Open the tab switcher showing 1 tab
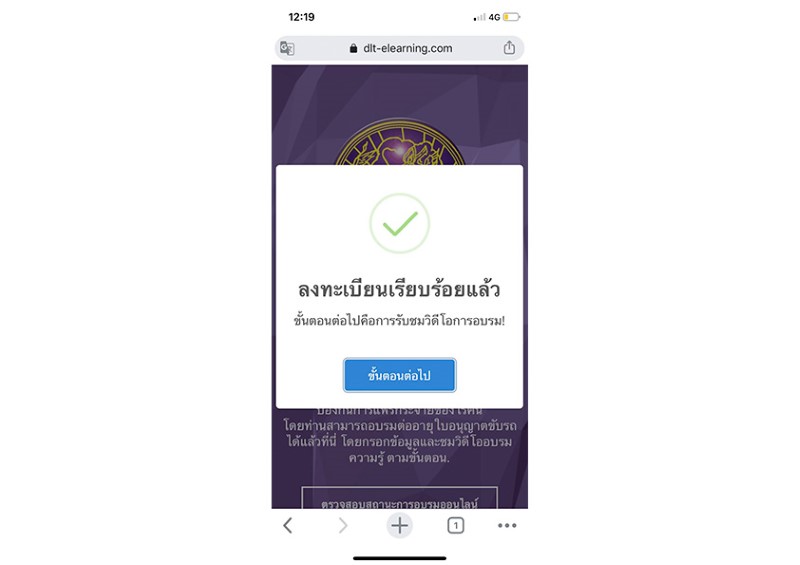 [x=456, y=525]
